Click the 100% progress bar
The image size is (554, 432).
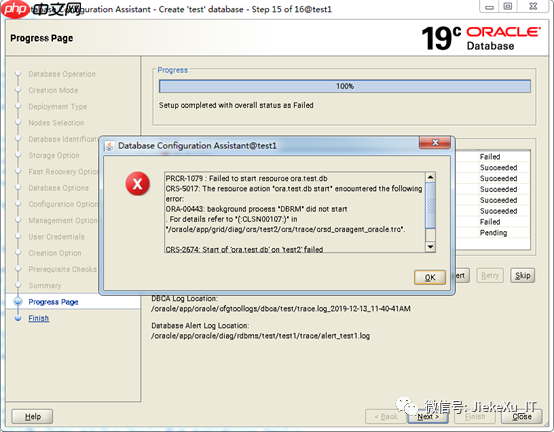click(x=345, y=86)
